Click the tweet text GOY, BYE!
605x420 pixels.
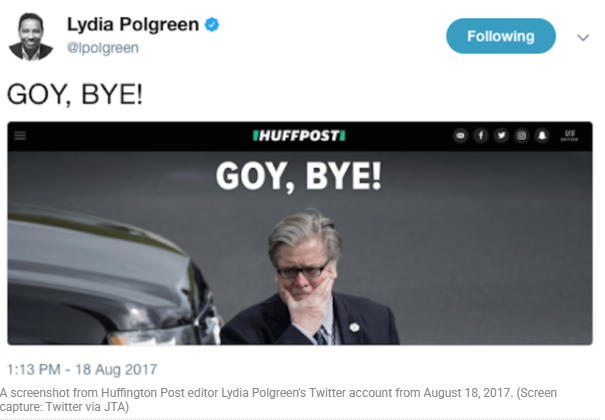point(75,94)
